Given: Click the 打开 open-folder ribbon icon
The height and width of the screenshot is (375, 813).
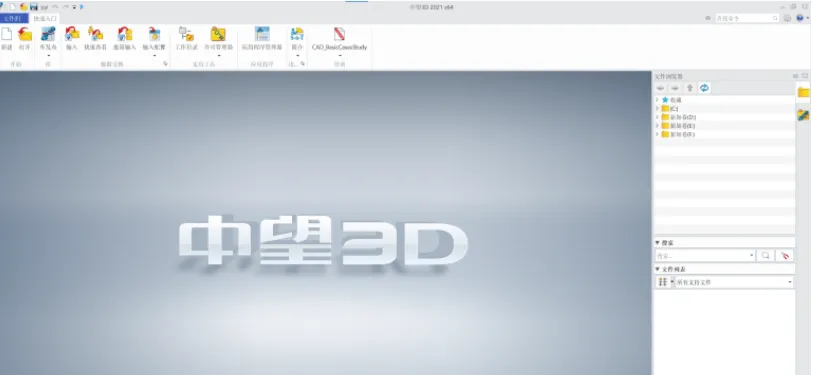Looking at the screenshot, I should (24, 35).
